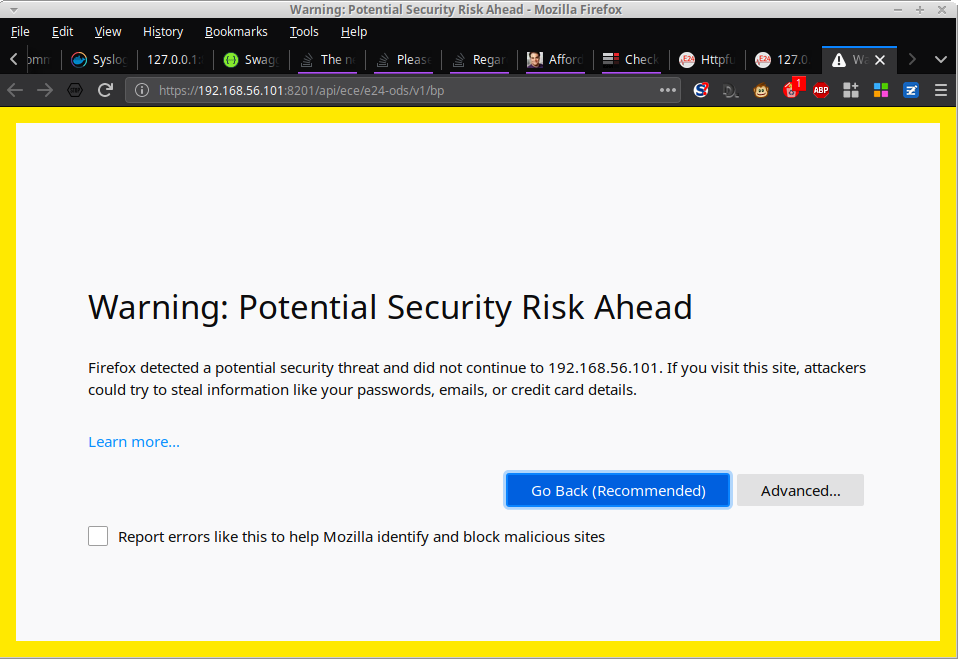This screenshot has width=958, height=659.
Task: Follow the Learn more… link
Action: pyautogui.click(x=134, y=442)
